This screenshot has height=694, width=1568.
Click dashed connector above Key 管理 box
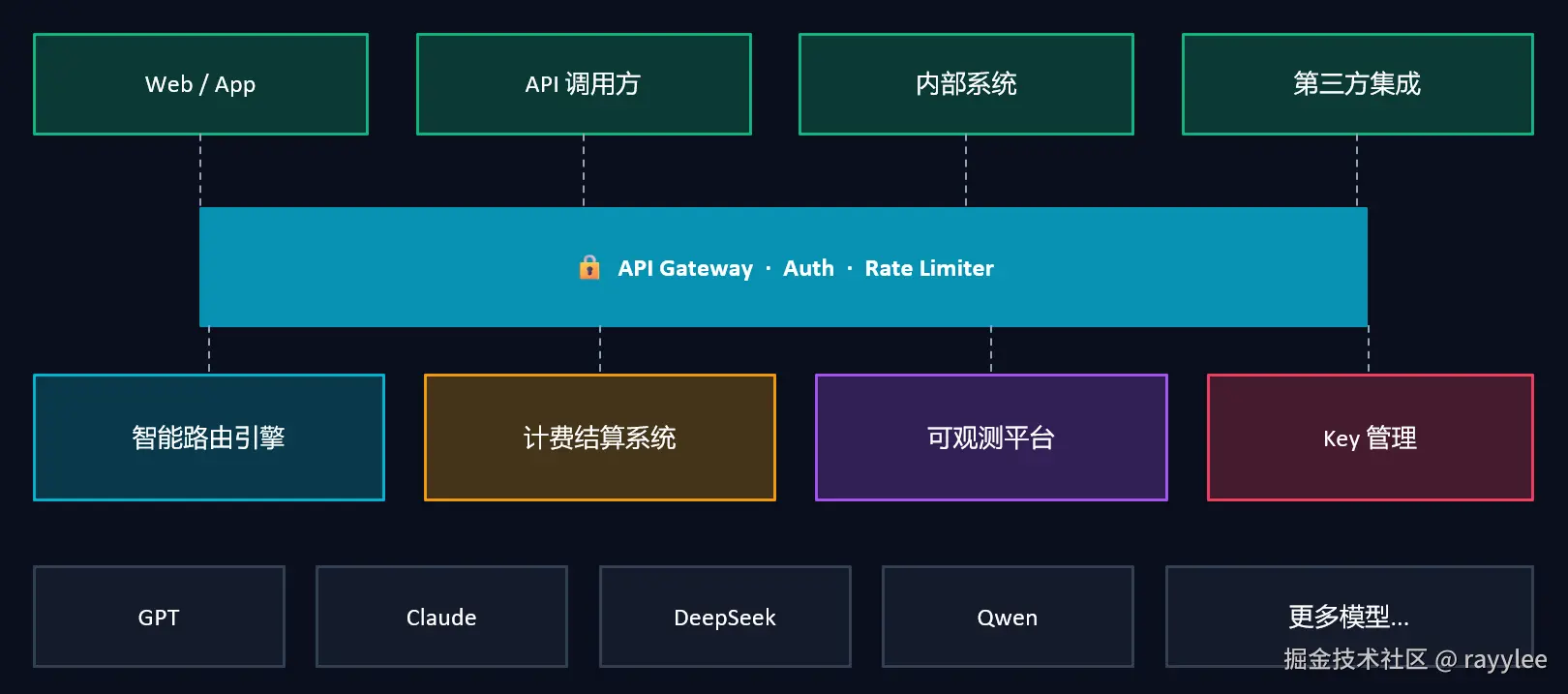click(x=1369, y=350)
